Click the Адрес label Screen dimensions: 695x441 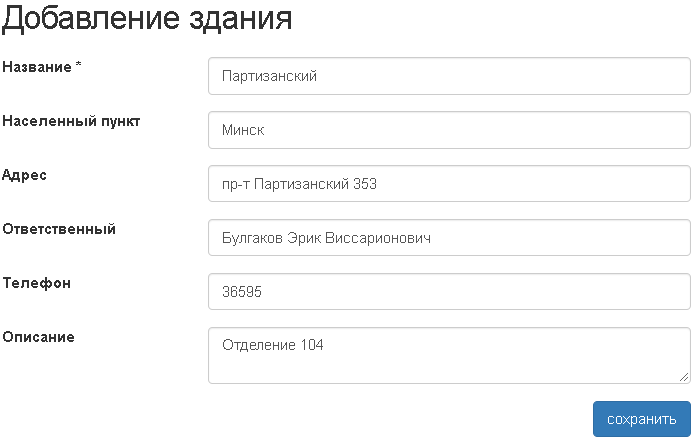point(25,175)
